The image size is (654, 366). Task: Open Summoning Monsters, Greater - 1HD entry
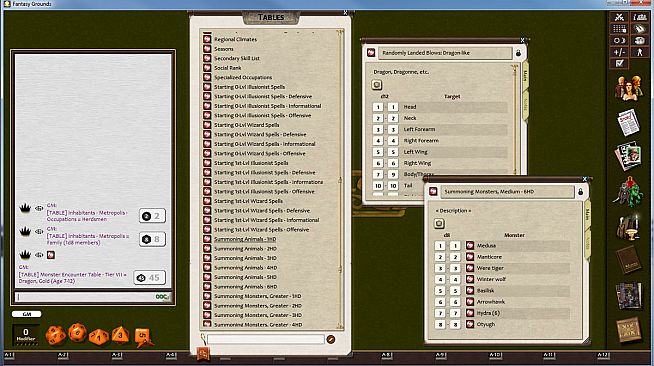pyautogui.click(x=258, y=296)
